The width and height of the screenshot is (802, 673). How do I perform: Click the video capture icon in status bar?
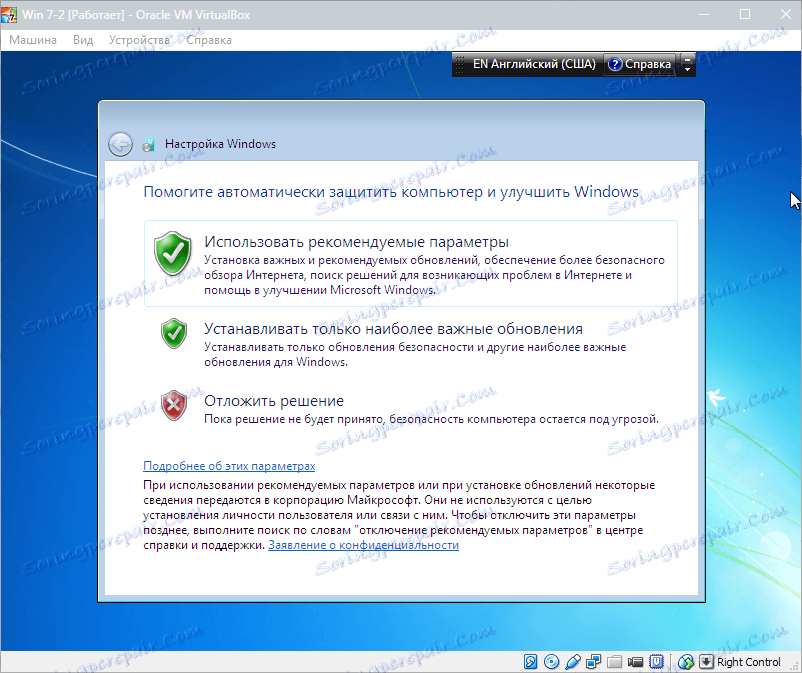coord(634,662)
